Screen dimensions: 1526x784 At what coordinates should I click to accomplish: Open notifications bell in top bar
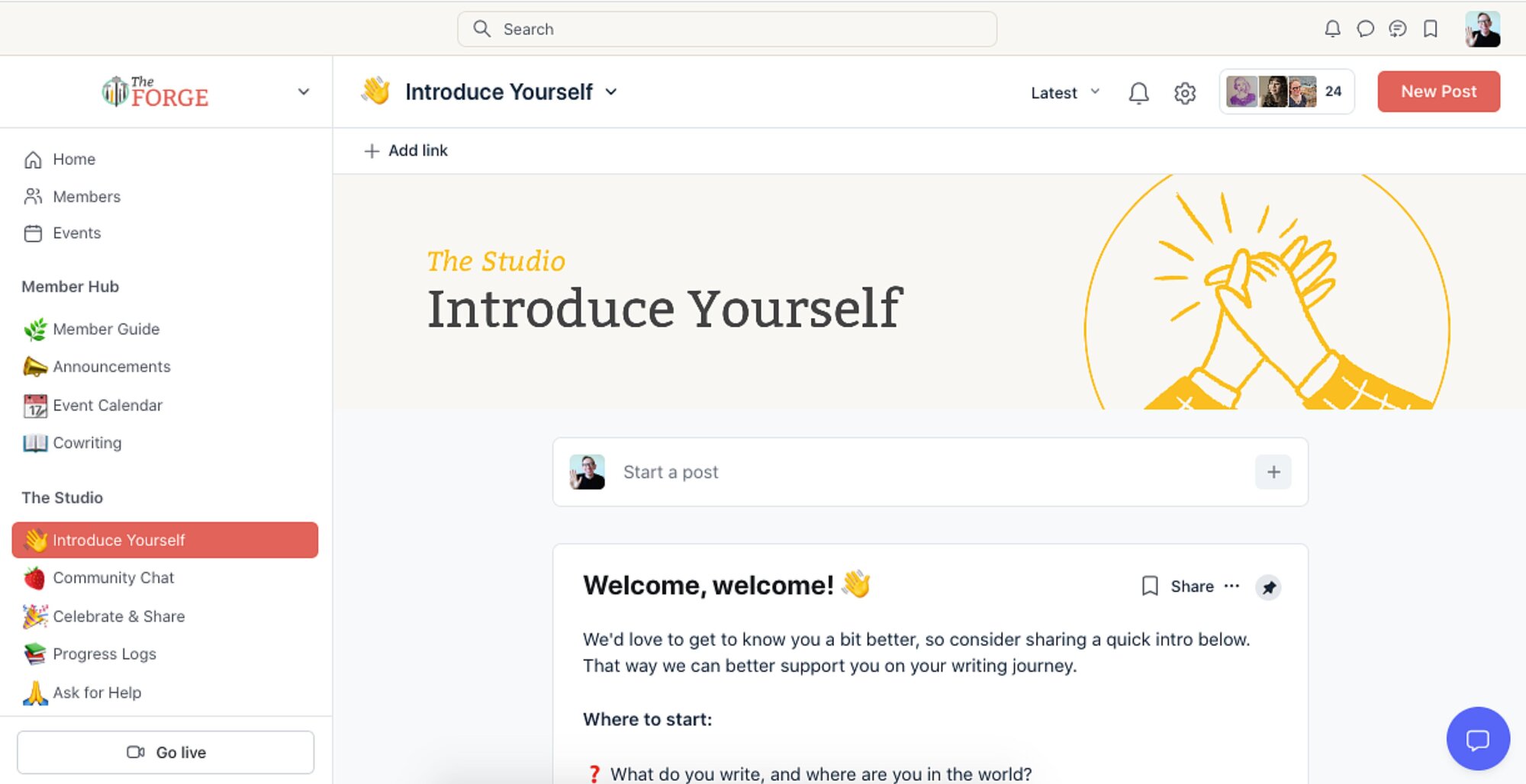[1332, 29]
